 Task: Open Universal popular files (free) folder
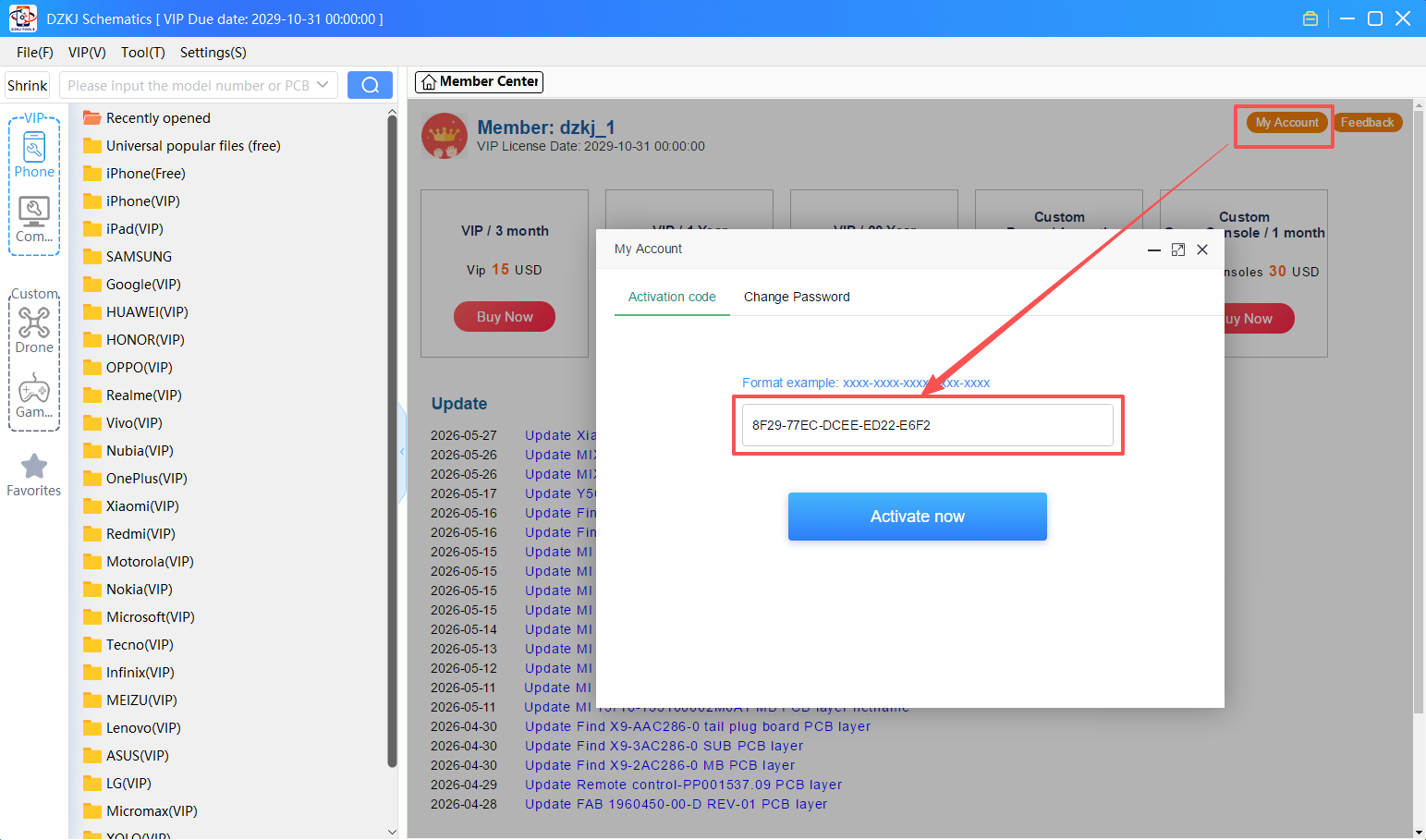[182, 146]
